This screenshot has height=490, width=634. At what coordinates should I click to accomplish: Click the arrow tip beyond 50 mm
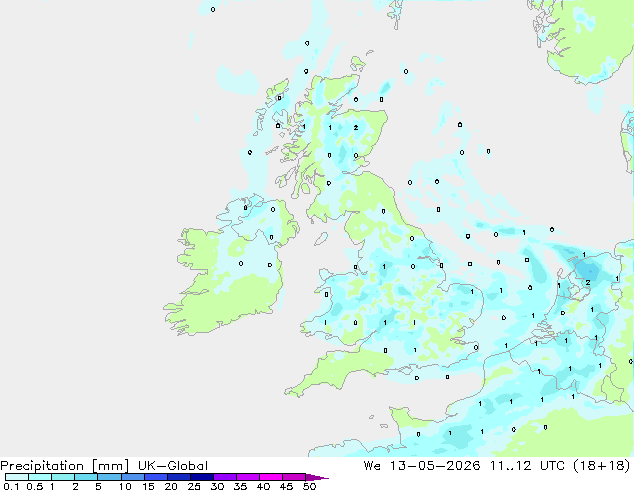(x=317, y=477)
